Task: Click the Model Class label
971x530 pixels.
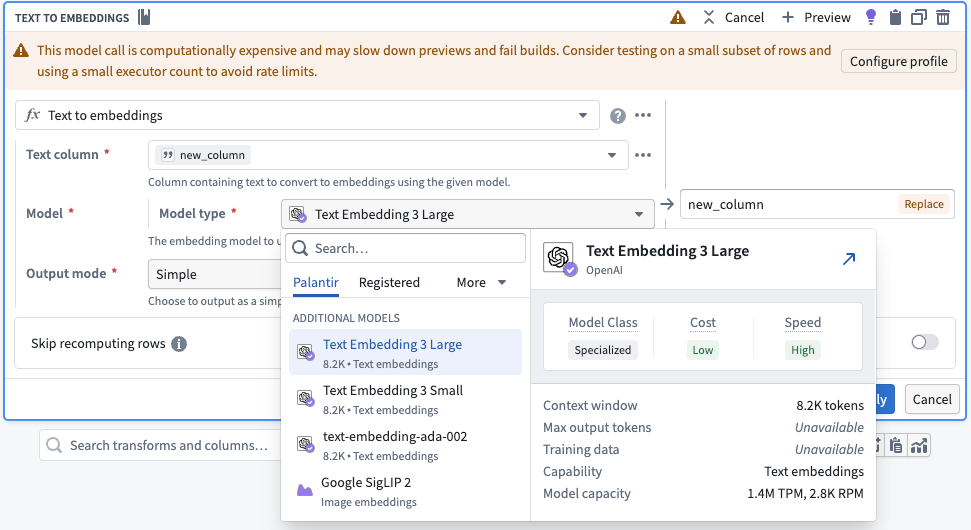Action: click(603, 323)
